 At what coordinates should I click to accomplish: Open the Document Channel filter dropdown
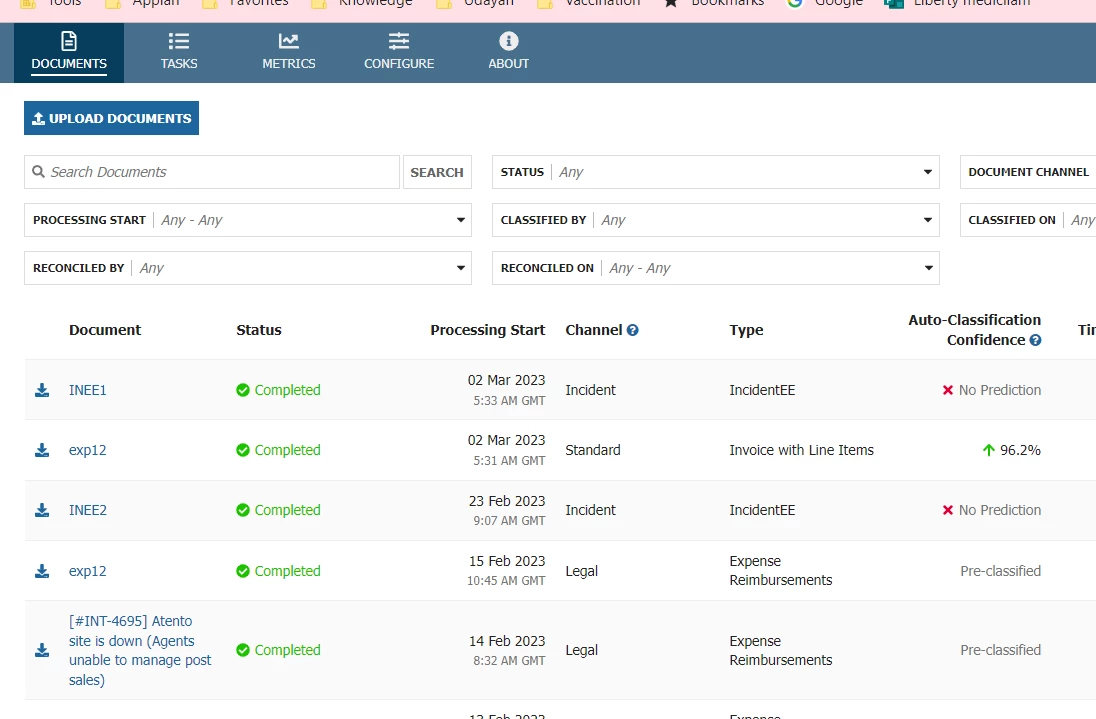[1028, 172]
